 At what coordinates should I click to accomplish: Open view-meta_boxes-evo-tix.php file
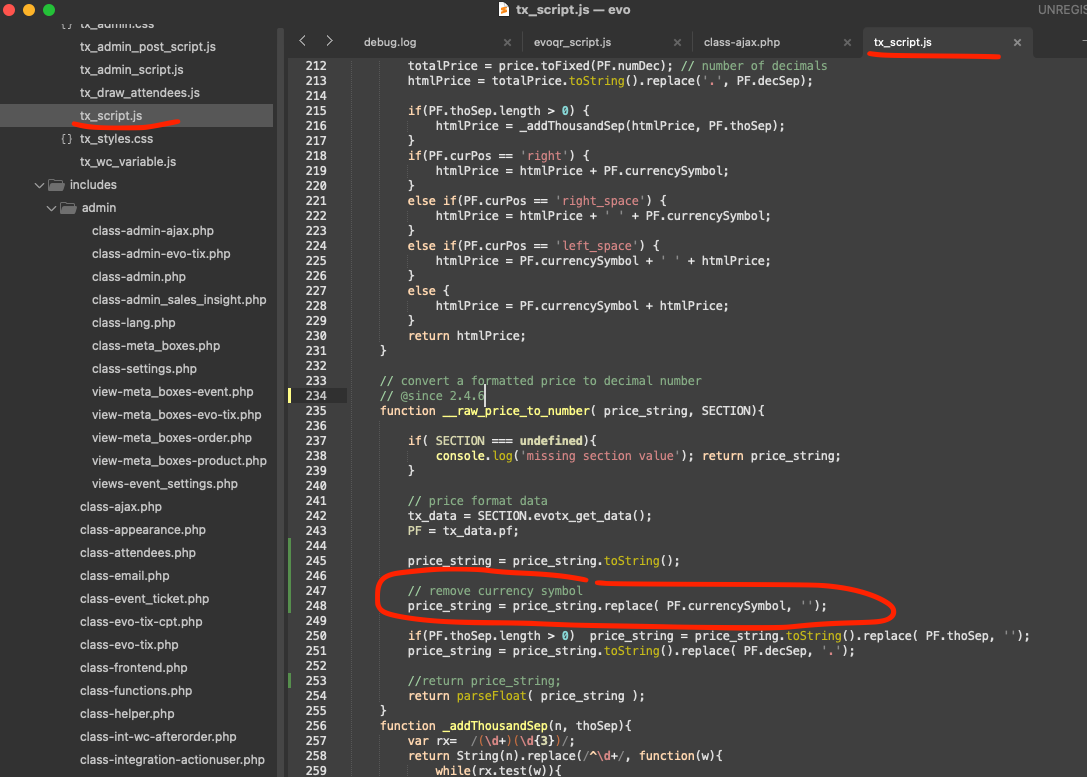pos(177,414)
